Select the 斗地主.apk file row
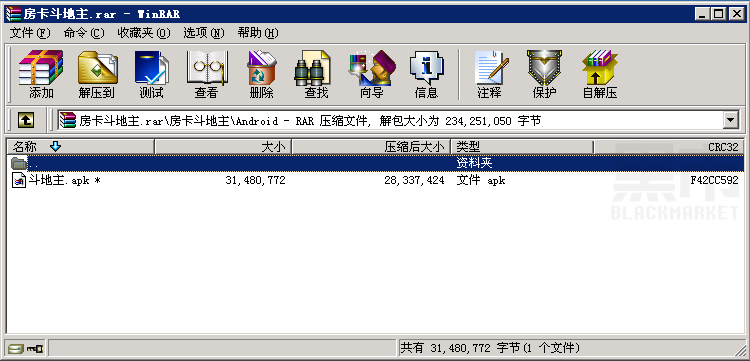This screenshot has width=750, height=361. click(375, 180)
